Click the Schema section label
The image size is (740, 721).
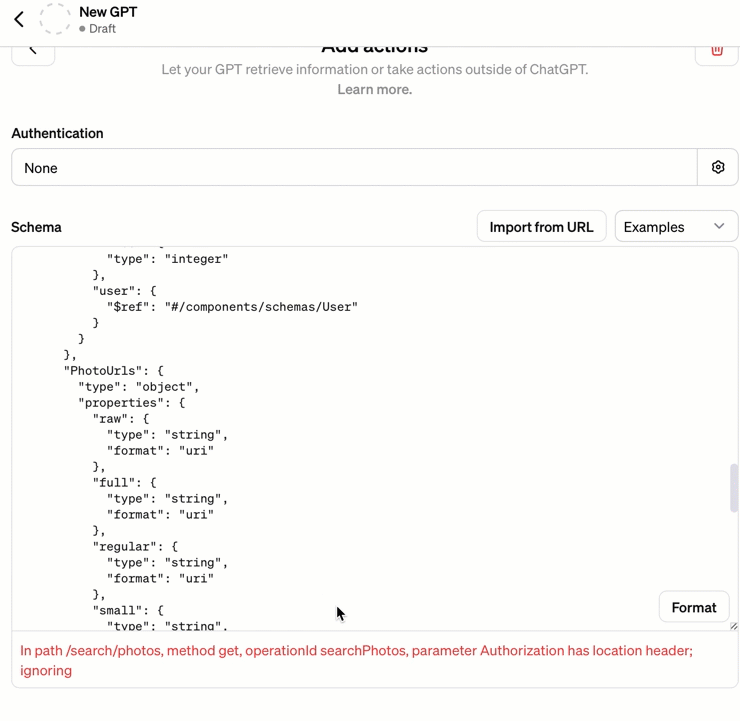[36, 227]
